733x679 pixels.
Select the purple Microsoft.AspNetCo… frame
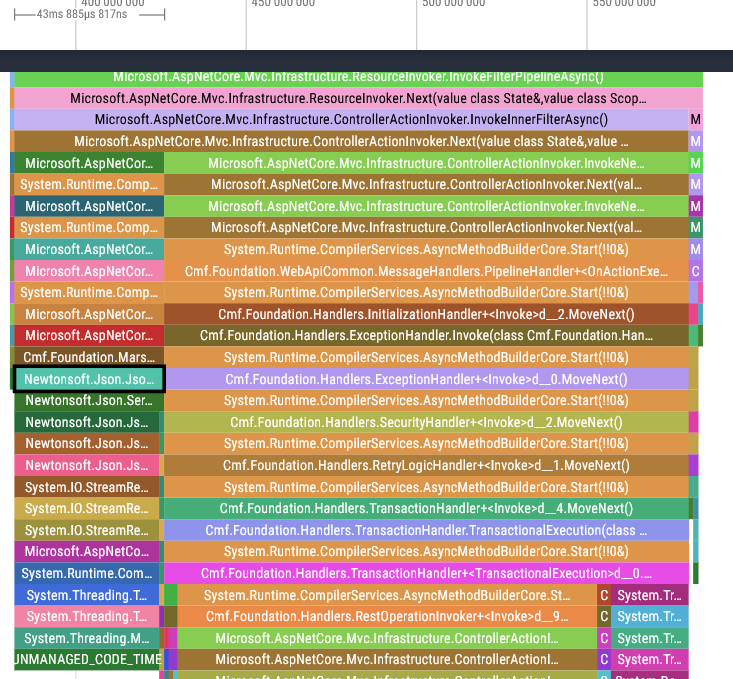click(86, 552)
